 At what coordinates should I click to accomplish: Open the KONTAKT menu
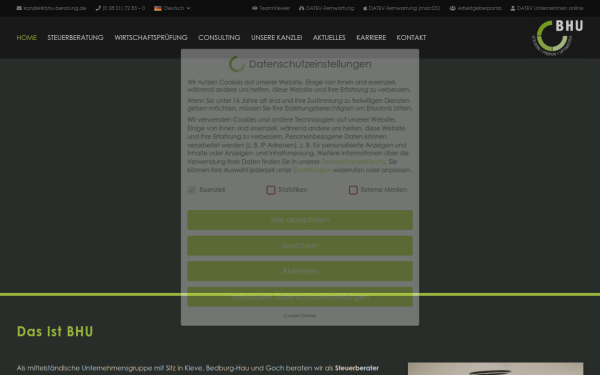pos(411,38)
